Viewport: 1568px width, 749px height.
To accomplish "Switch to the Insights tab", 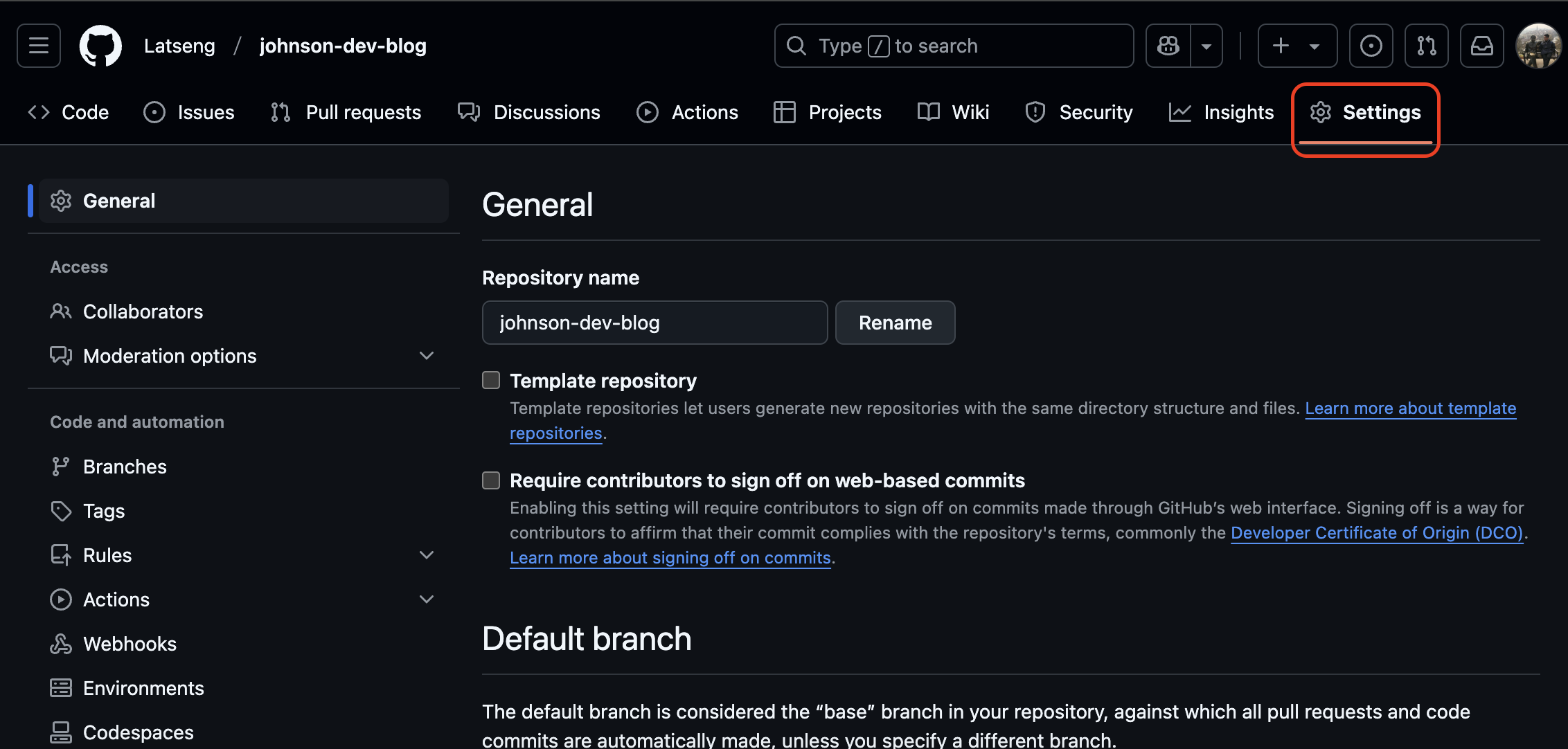I will tap(1221, 112).
